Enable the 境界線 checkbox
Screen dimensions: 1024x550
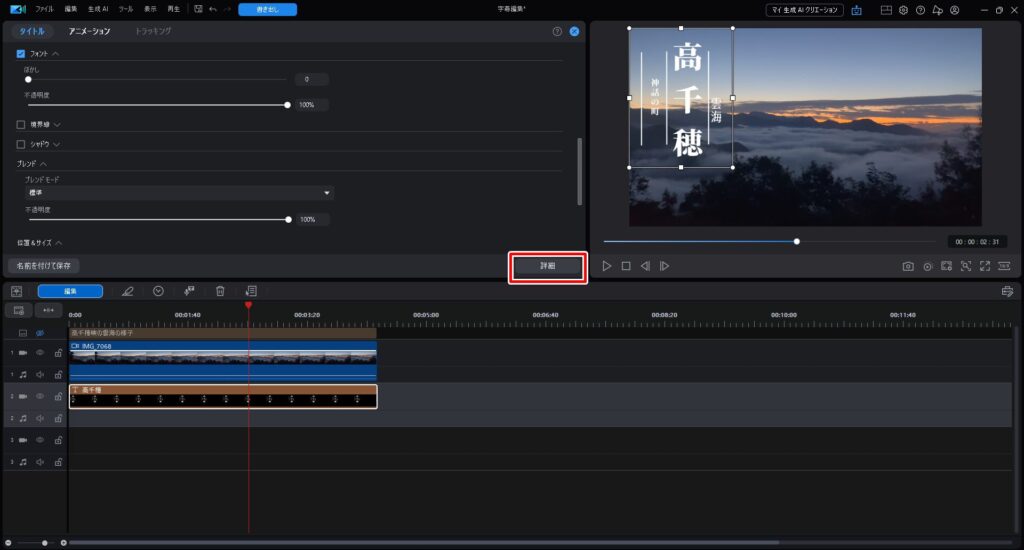[21, 124]
